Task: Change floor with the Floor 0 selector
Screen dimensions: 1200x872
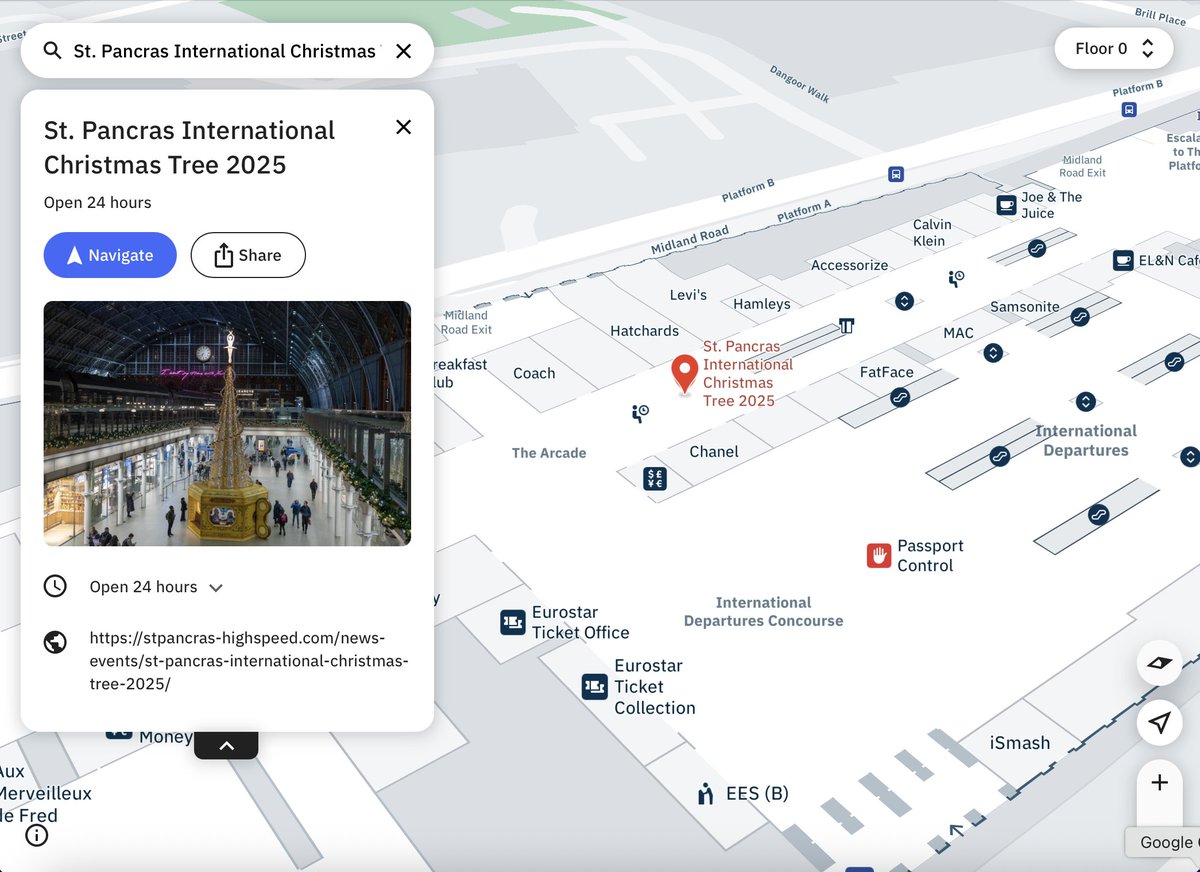Action: click(x=1114, y=49)
